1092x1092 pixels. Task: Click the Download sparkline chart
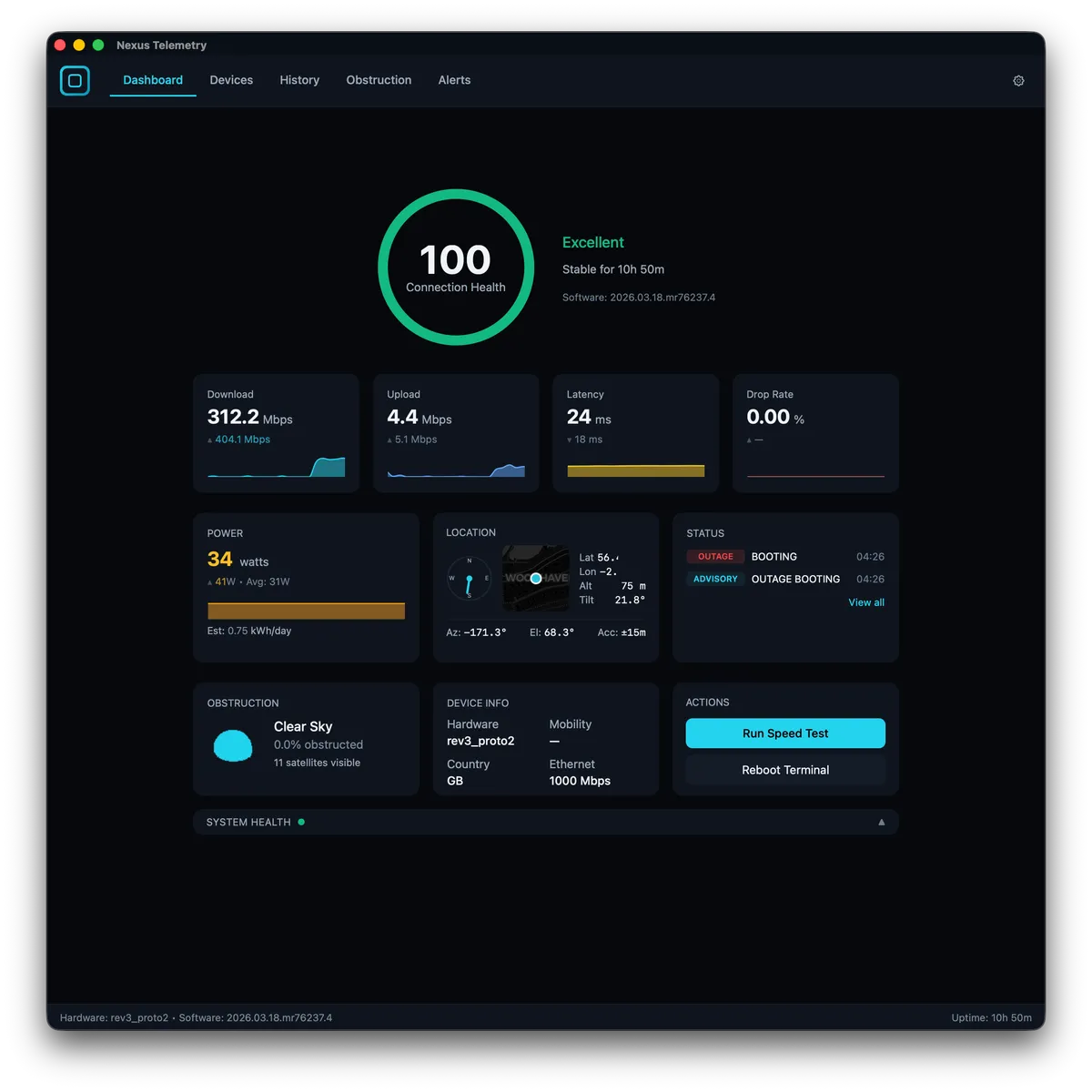coord(276,469)
